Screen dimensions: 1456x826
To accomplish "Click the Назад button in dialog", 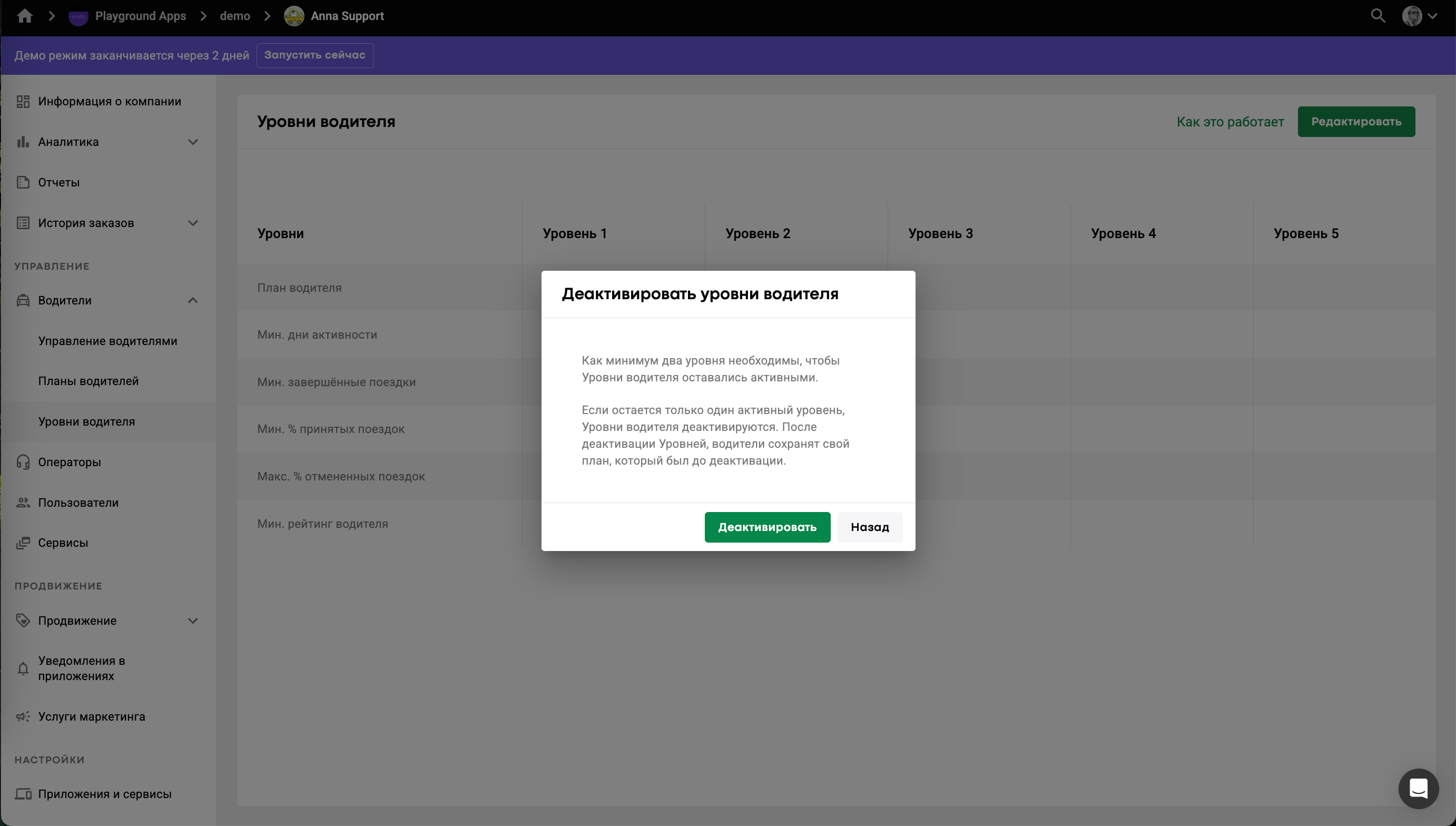I will tap(870, 527).
